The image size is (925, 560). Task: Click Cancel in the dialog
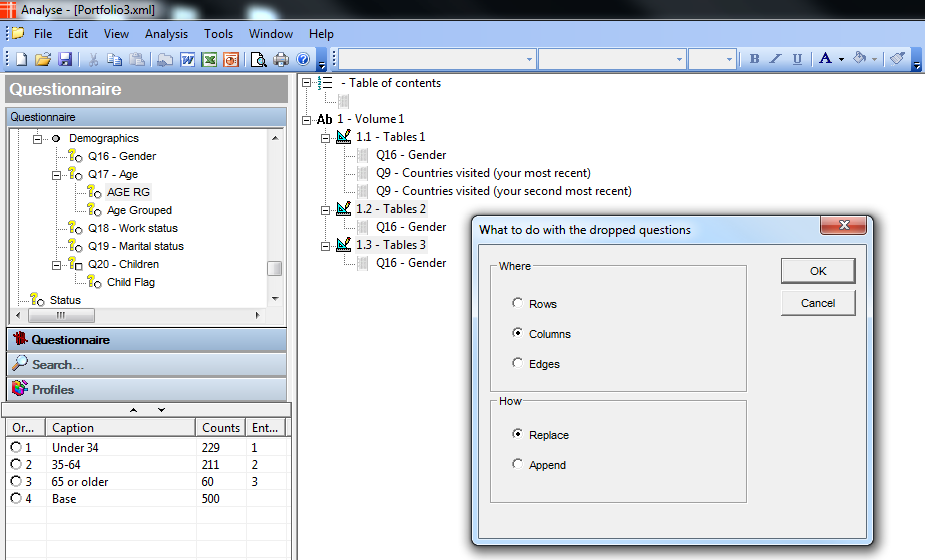pos(817,303)
